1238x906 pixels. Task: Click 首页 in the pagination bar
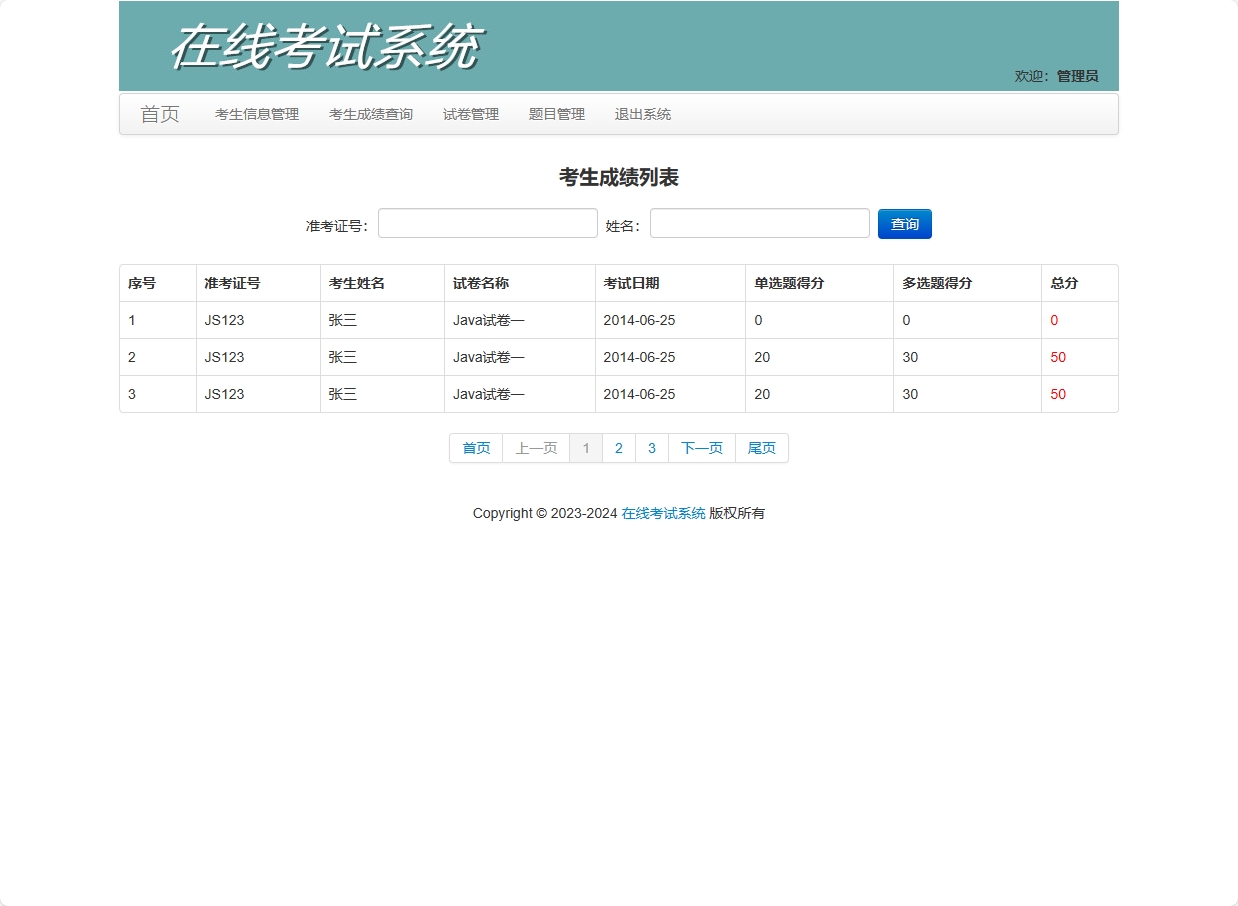coord(476,448)
